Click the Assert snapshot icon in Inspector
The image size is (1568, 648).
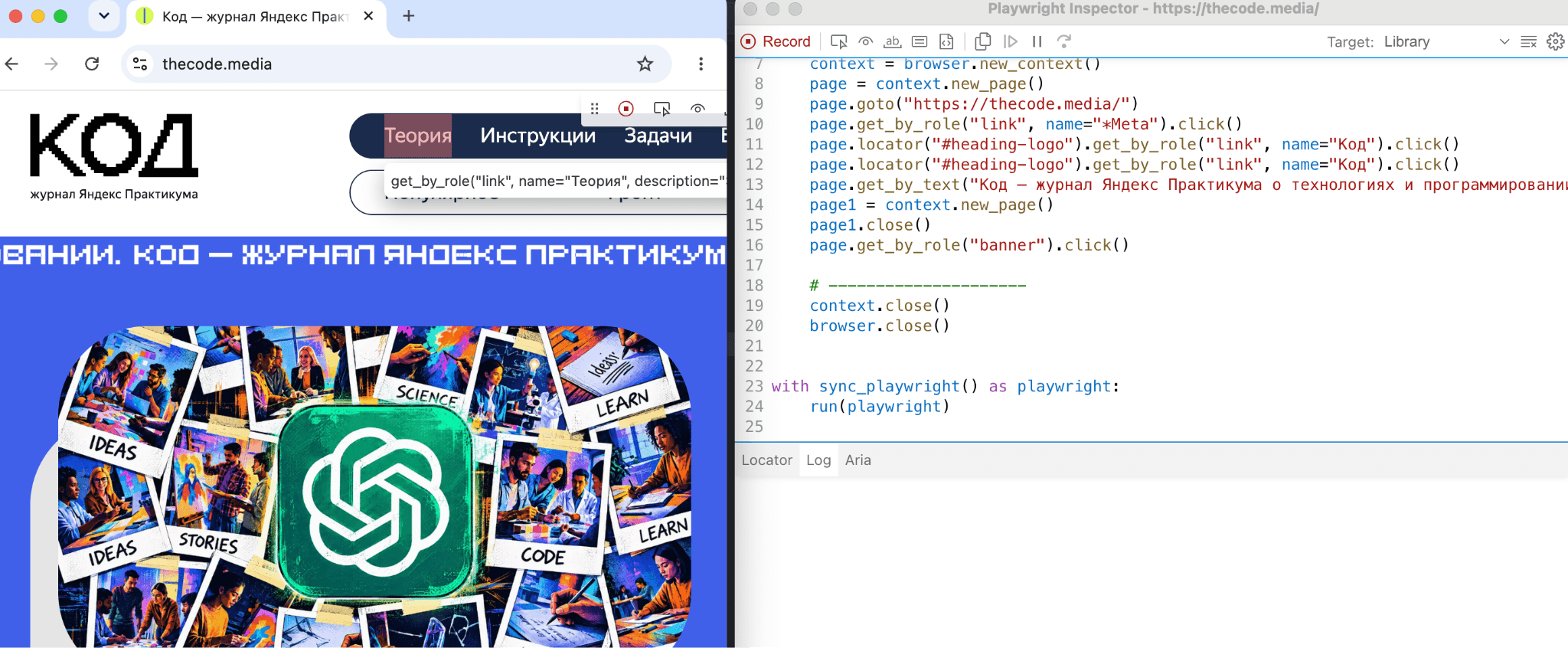[x=946, y=41]
